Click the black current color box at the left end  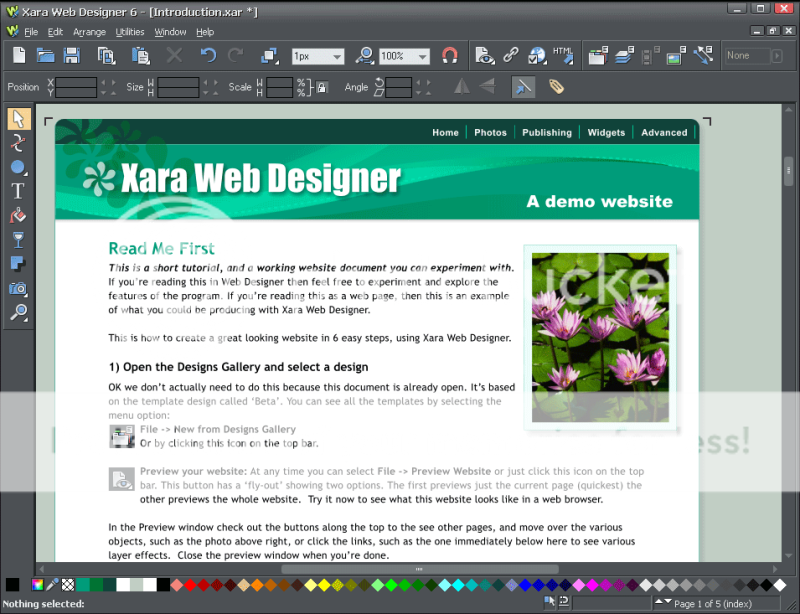coord(12,585)
